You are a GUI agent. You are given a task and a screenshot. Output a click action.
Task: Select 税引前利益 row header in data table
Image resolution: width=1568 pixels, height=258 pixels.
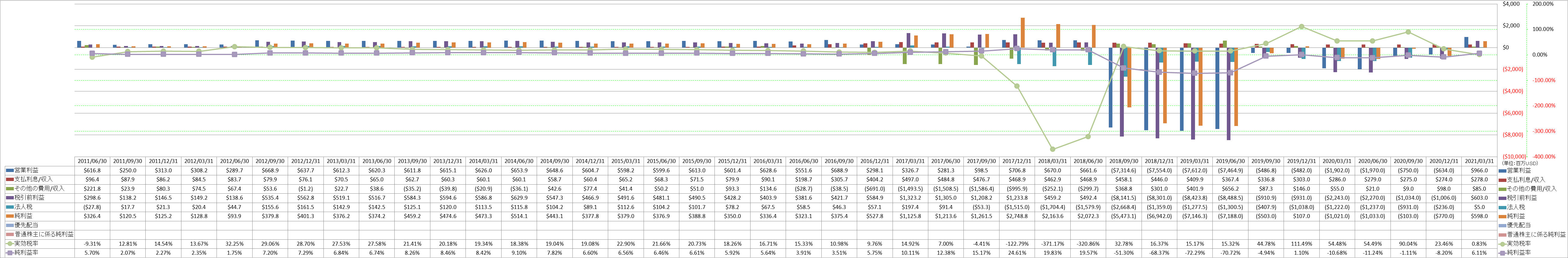click(x=29, y=198)
